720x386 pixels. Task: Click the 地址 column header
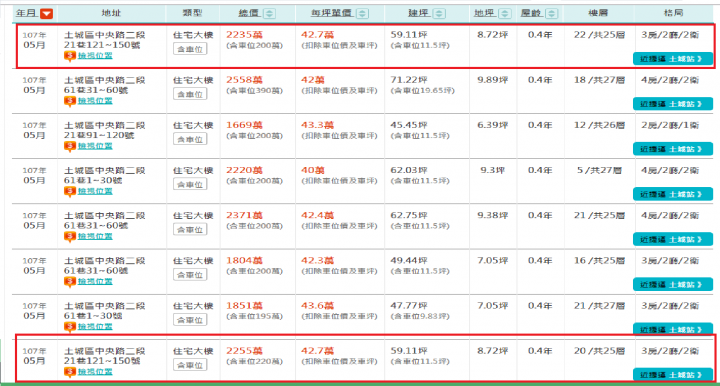click(111, 13)
